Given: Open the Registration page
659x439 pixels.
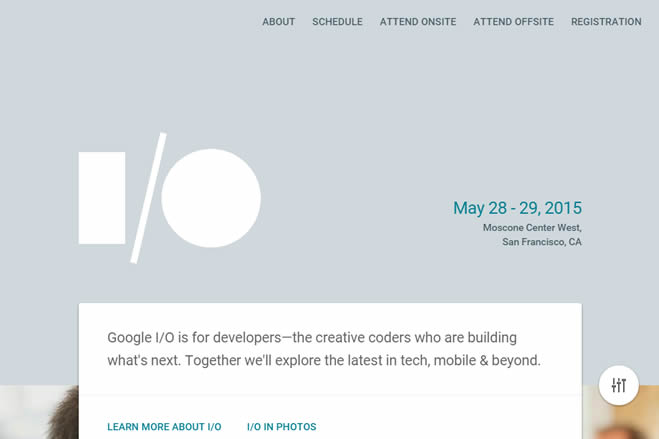Looking at the screenshot, I should (606, 22).
